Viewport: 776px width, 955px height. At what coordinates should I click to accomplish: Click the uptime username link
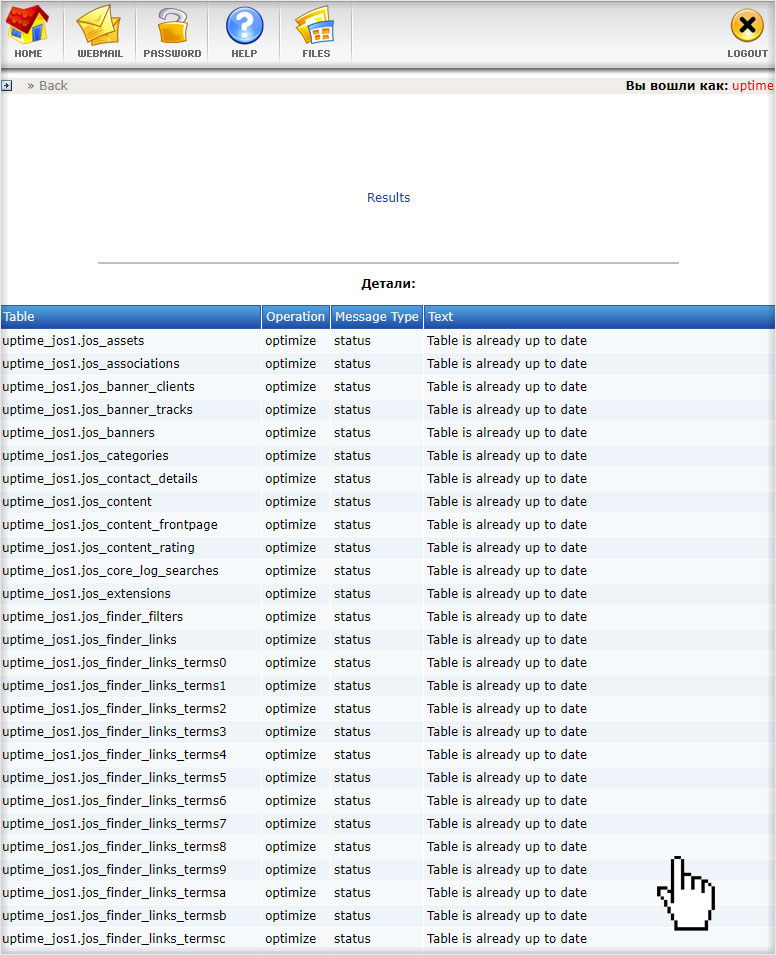(752, 86)
